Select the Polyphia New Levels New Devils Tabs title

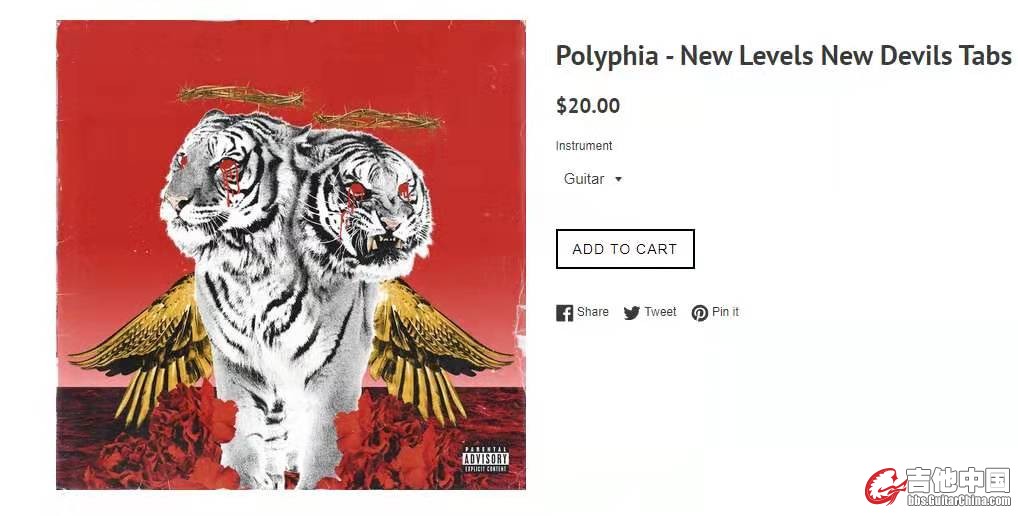(783, 56)
